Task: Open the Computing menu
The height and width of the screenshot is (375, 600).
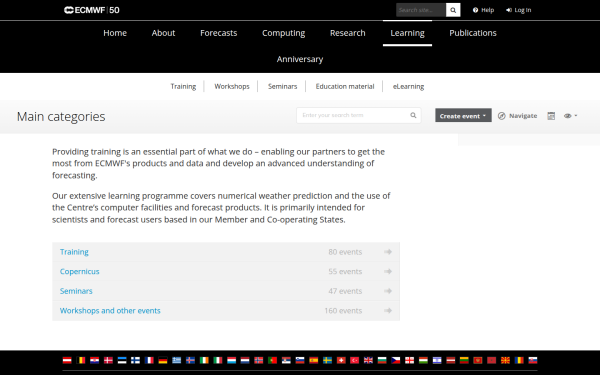Action: 284,33
